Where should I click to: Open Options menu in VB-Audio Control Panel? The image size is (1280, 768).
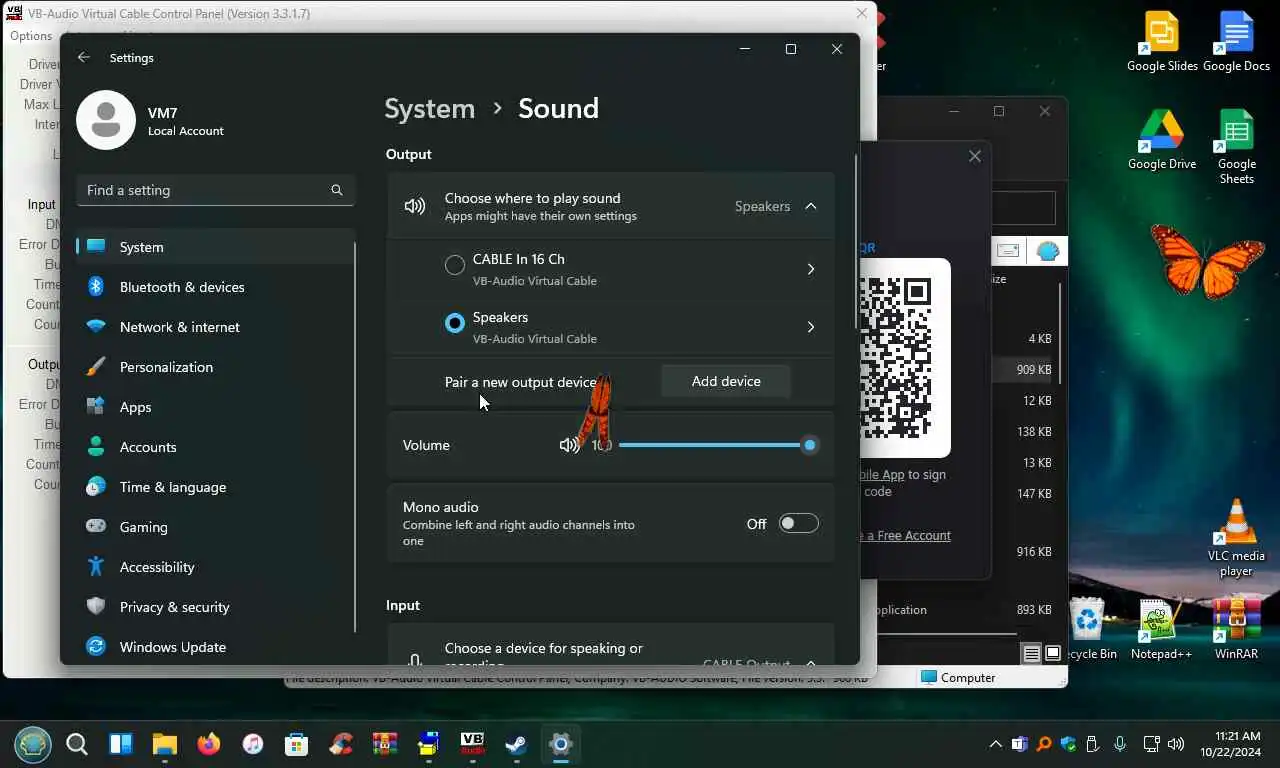point(31,36)
